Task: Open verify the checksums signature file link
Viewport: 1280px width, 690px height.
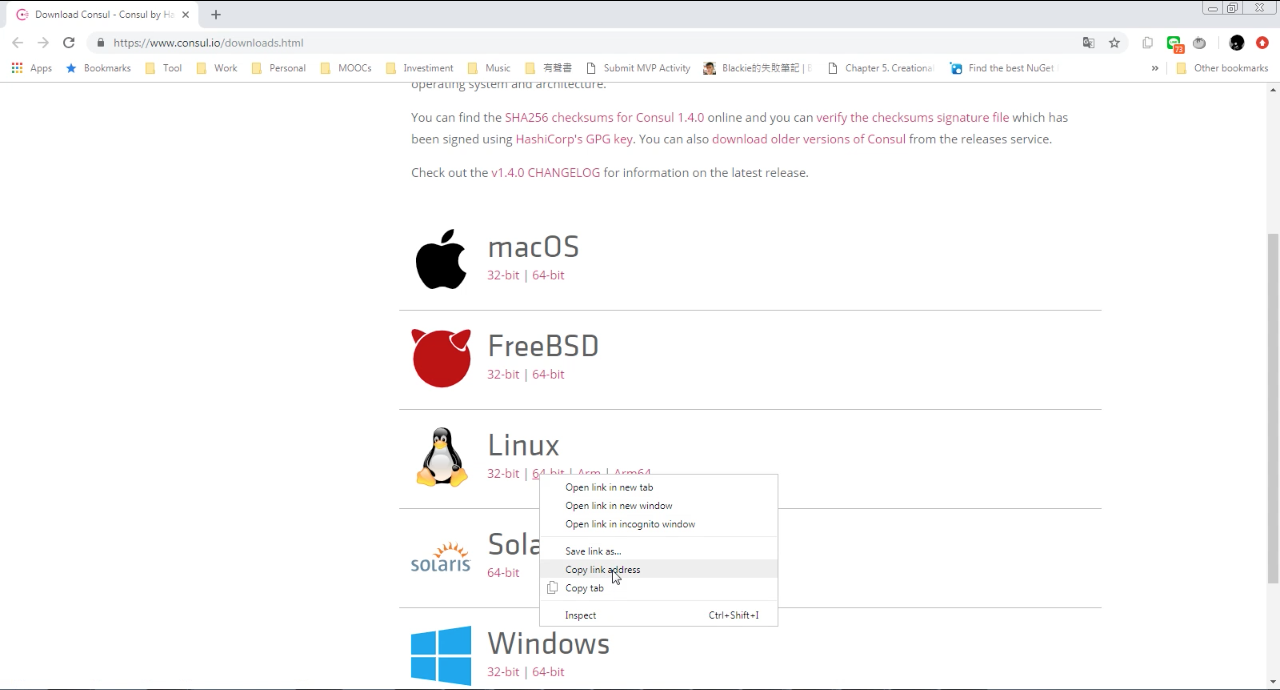Action: point(913,117)
